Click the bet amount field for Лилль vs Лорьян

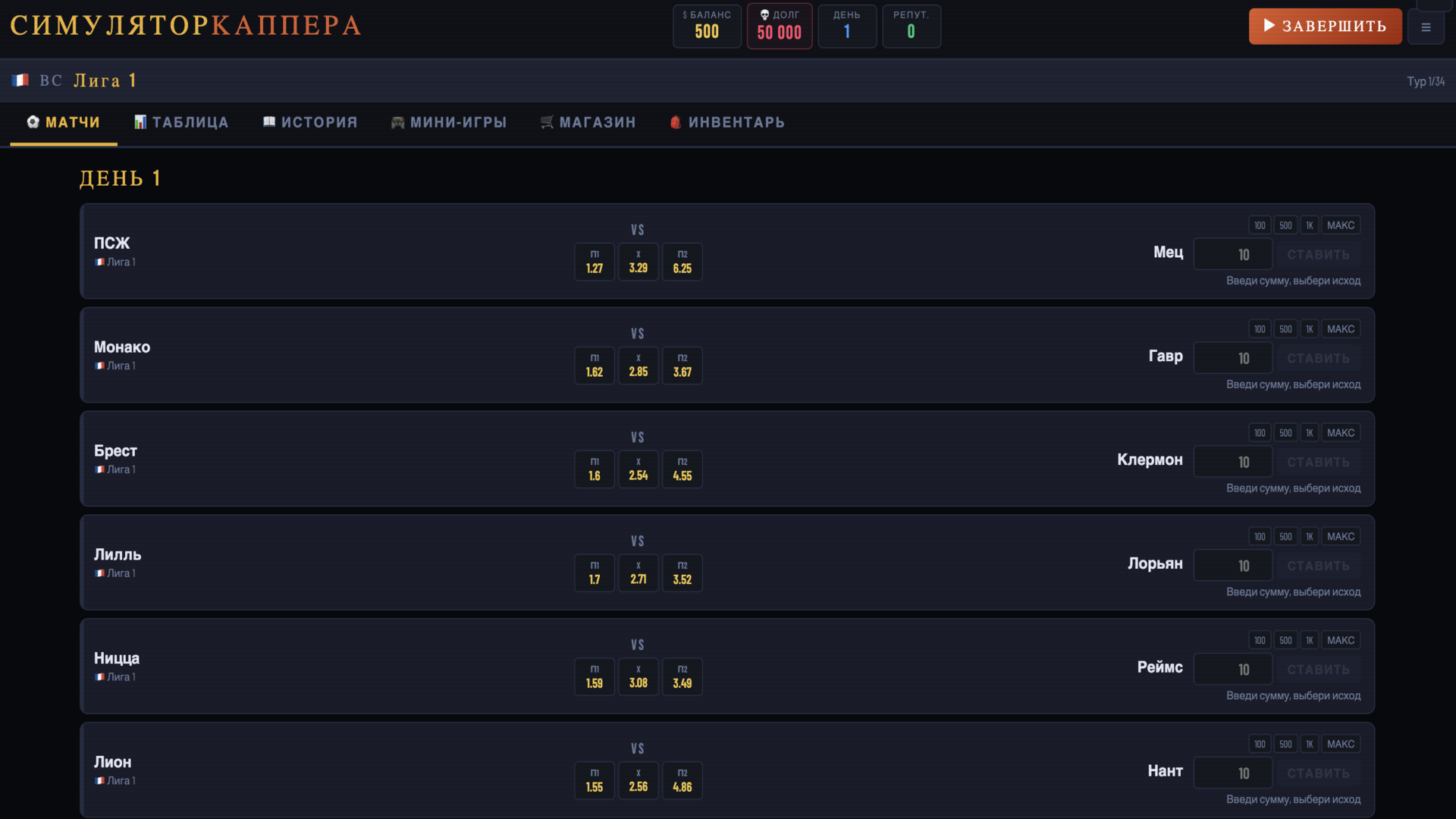pyautogui.click(x=1233, y=565)
